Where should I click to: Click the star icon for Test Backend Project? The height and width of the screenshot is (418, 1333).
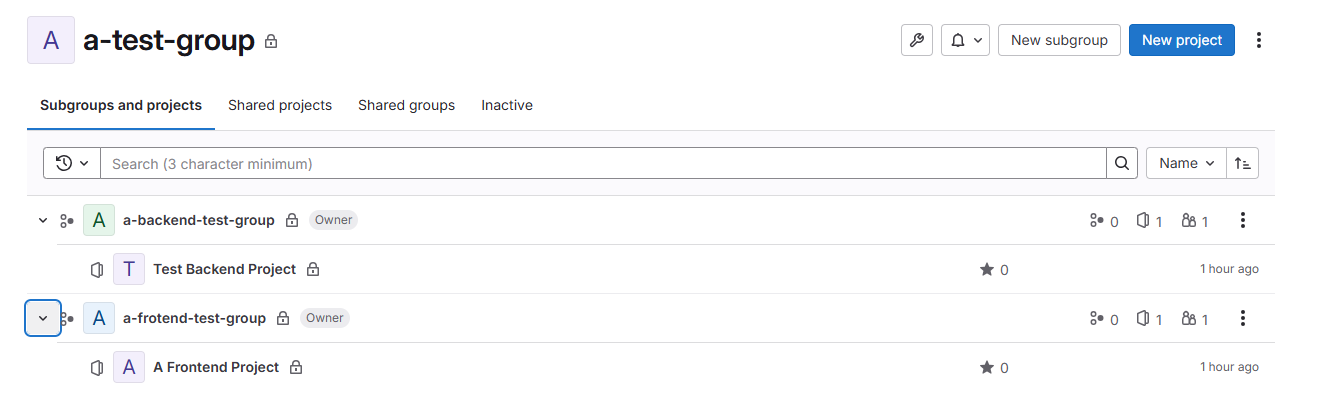click(x=987, y=269)
